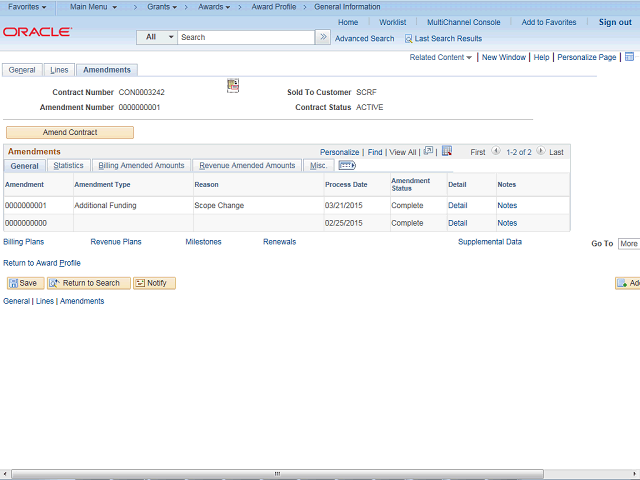Open the Supplemental Data link
This screenshot has width=640, height=480.
click(490, 242)
